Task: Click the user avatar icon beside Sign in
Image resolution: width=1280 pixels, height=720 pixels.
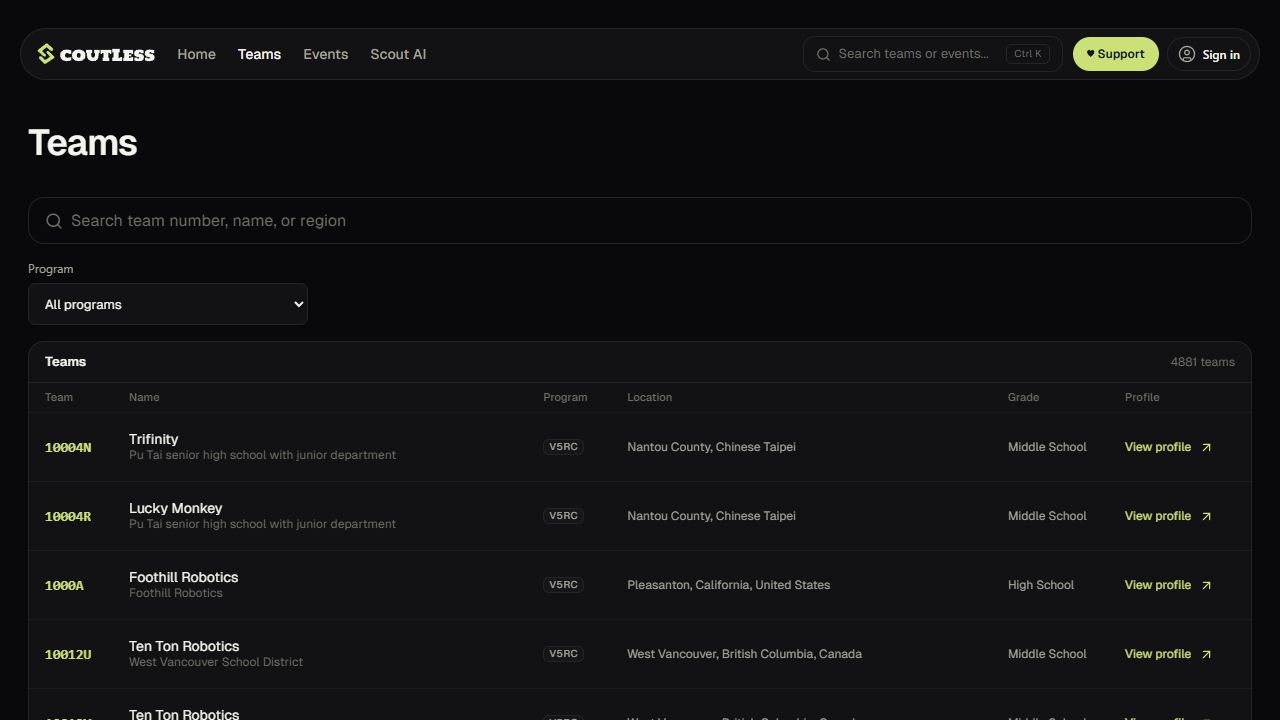Action: (x=1187, y=54)
